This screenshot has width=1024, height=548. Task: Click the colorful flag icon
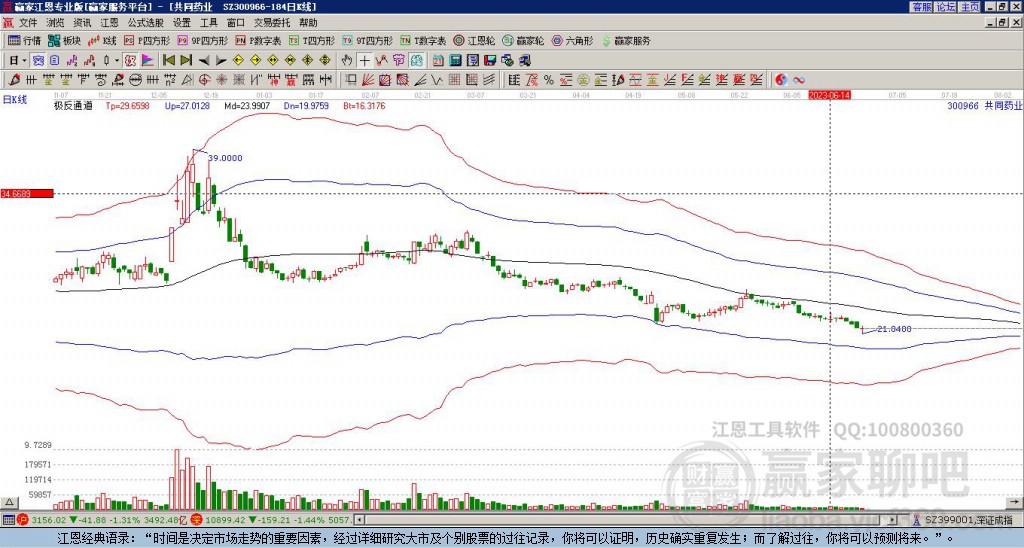[x=148, y=61]
